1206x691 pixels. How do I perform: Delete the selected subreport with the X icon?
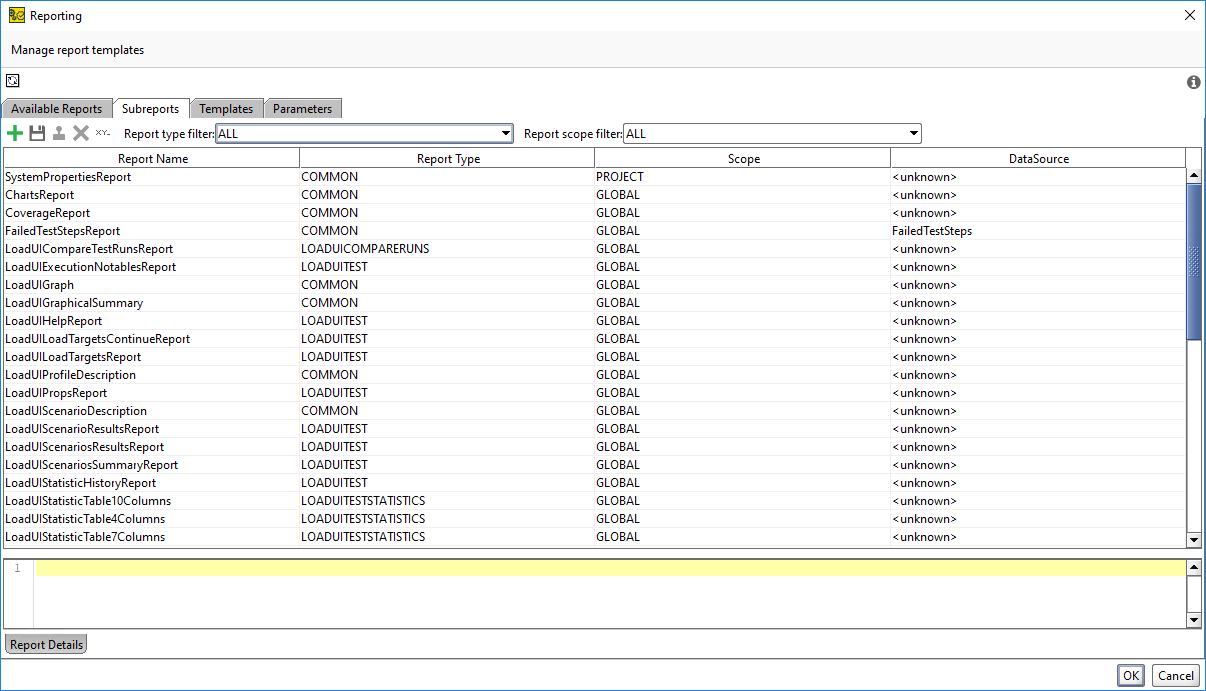[82, 132]
